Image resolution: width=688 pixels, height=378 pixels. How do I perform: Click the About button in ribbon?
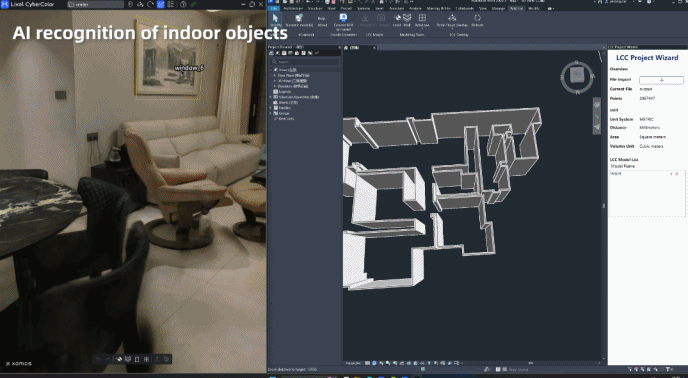(x=322, y=22)
